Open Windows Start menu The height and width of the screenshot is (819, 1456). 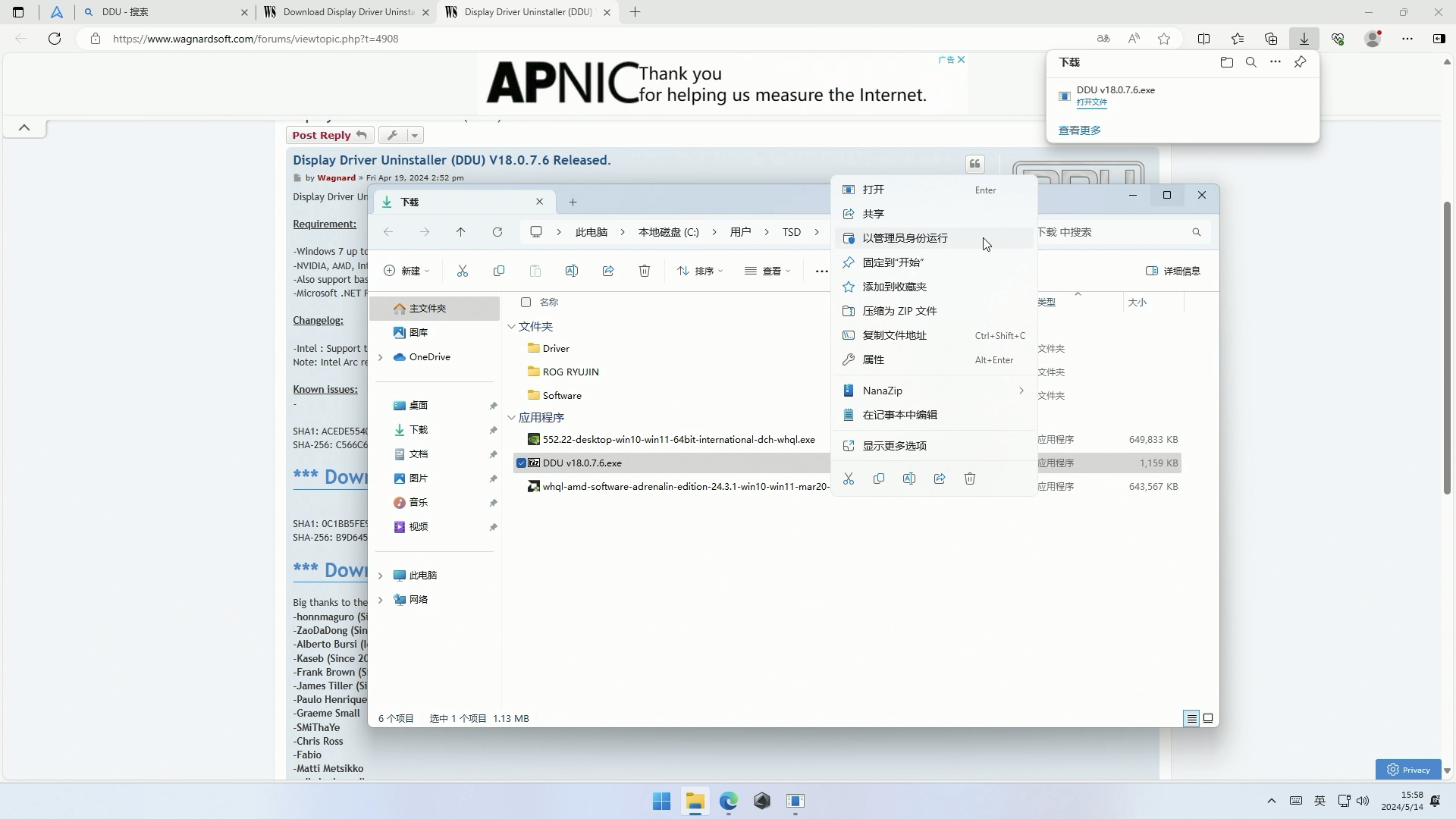click(x=661, y=801)
